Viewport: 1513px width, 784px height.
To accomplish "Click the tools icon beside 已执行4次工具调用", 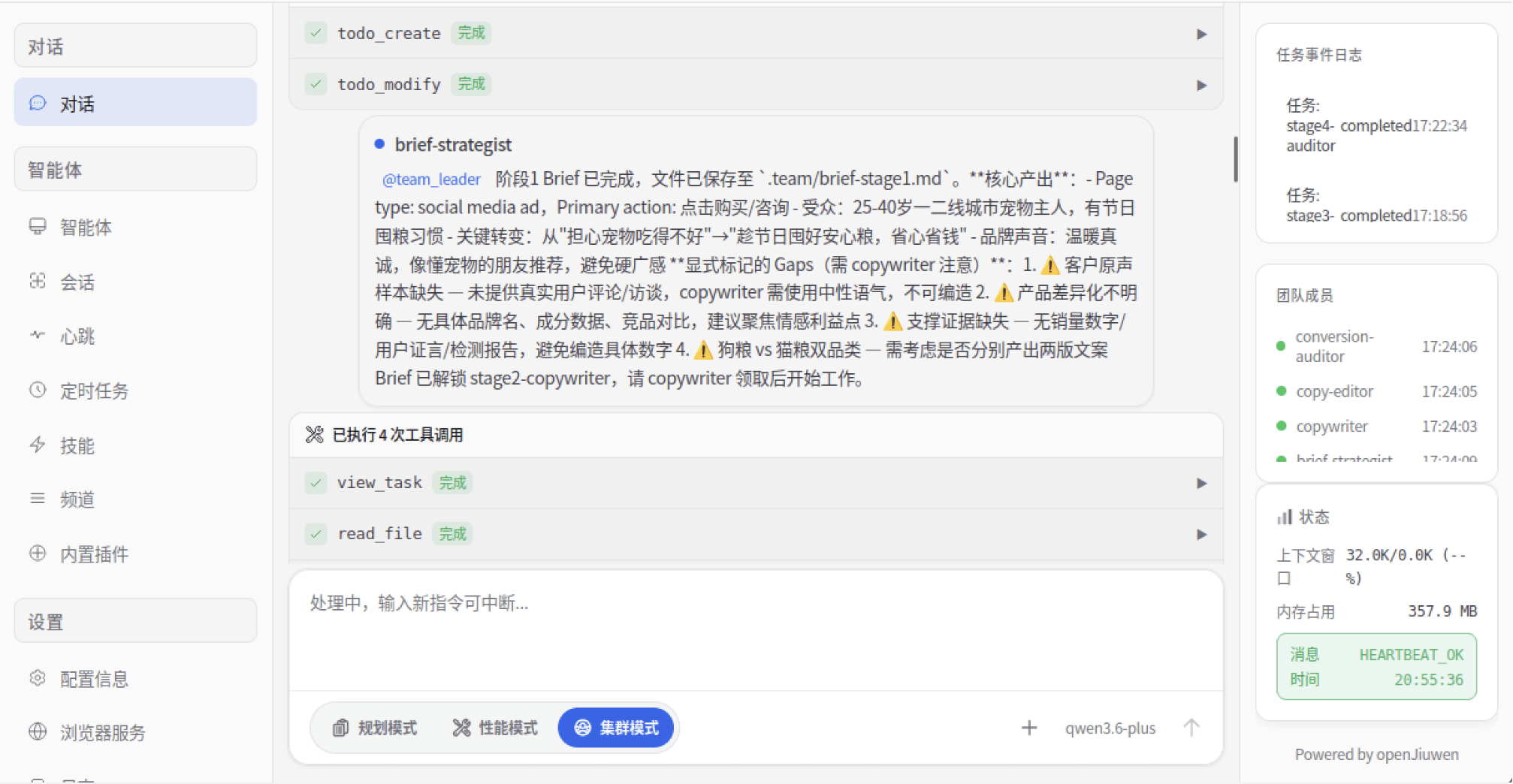I will click(x=315, y=435).
